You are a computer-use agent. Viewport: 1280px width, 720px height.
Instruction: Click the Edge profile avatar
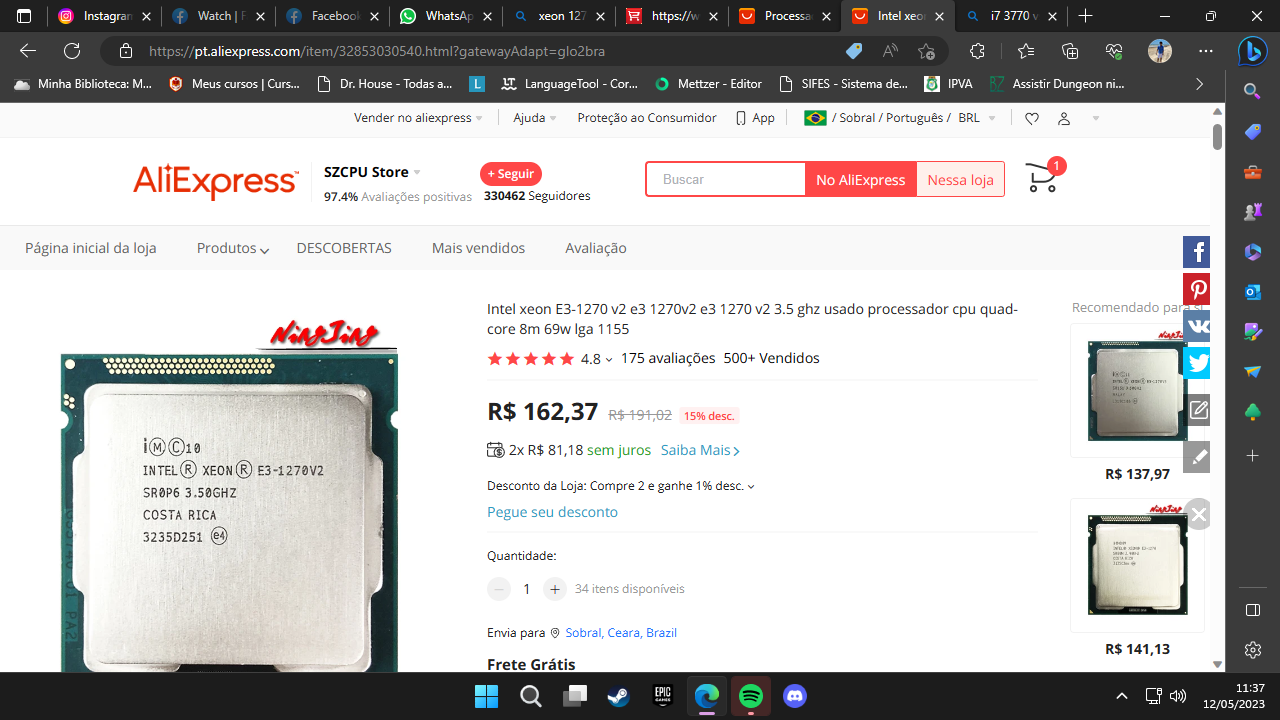1160,51
